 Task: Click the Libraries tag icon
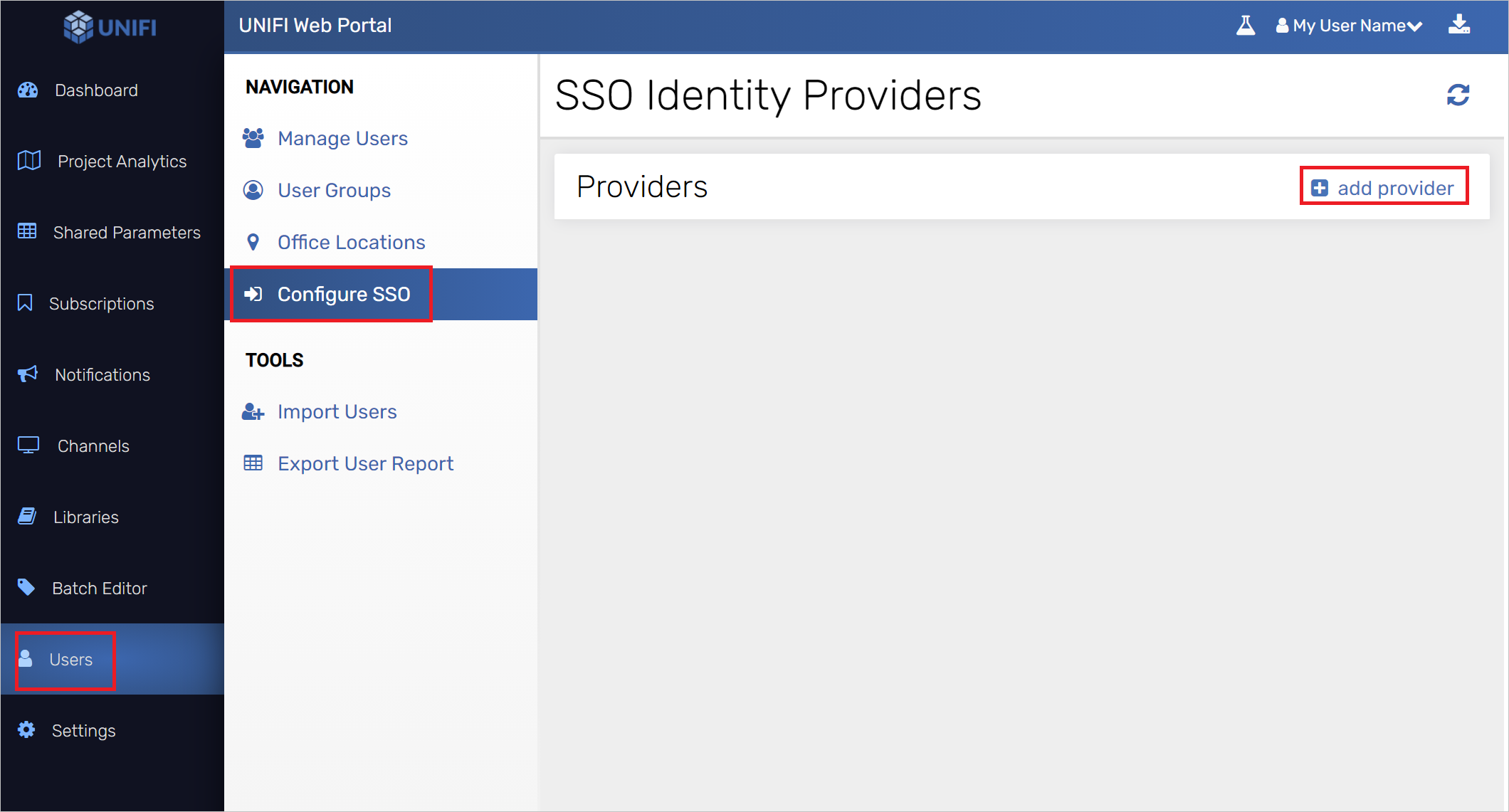point(26,516)
